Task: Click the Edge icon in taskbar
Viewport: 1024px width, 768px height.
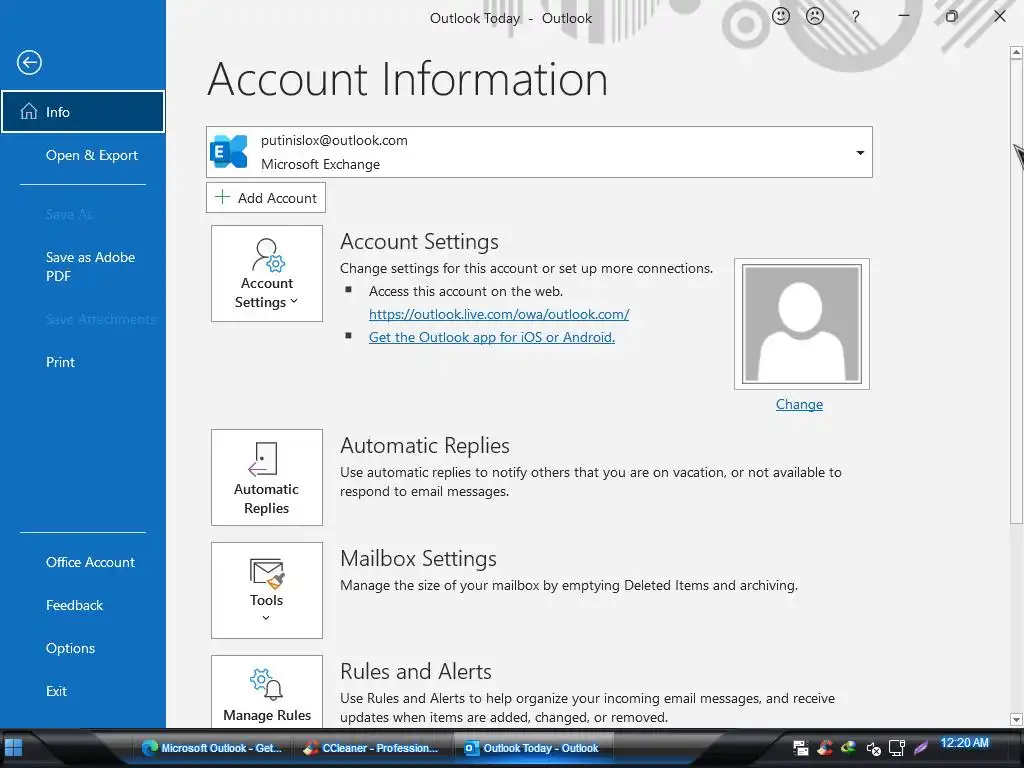Action: coord(150,748)
